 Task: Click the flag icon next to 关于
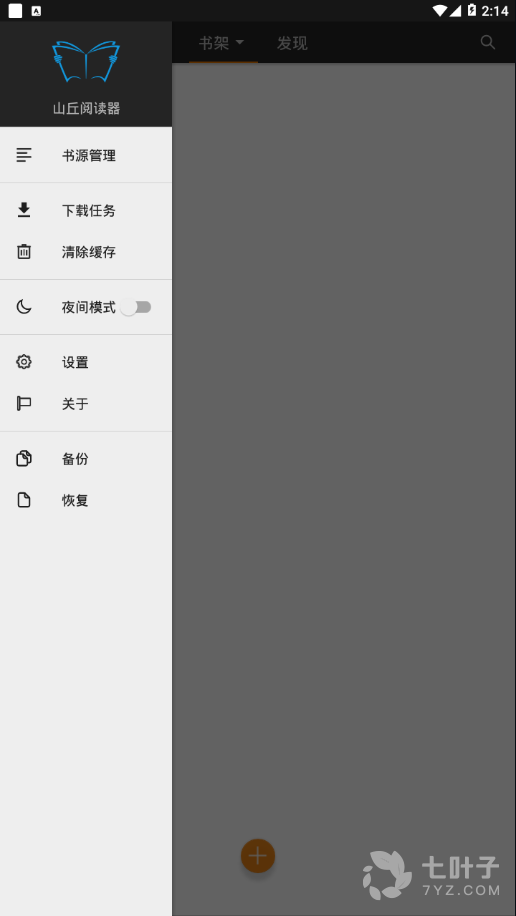pos(24,403)
